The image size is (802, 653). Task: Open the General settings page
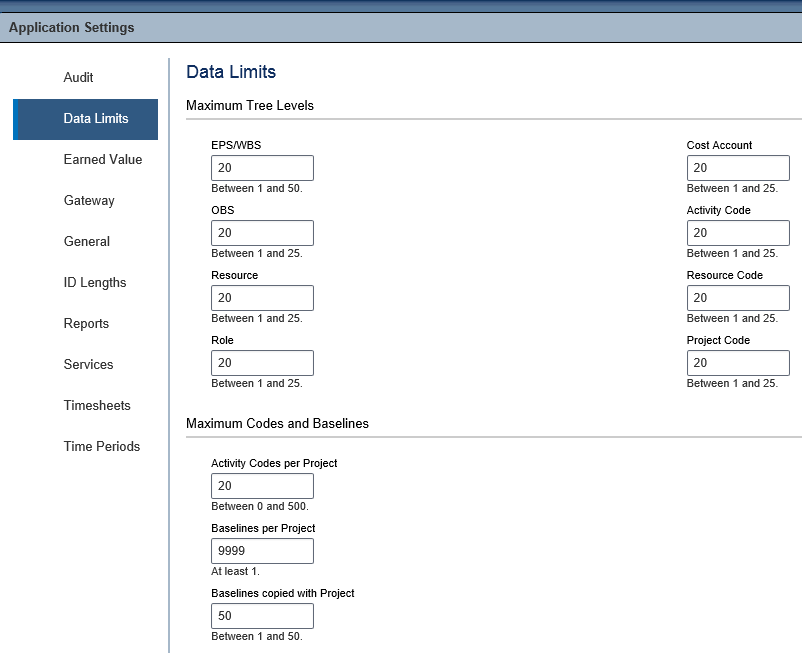coord(87,241)
